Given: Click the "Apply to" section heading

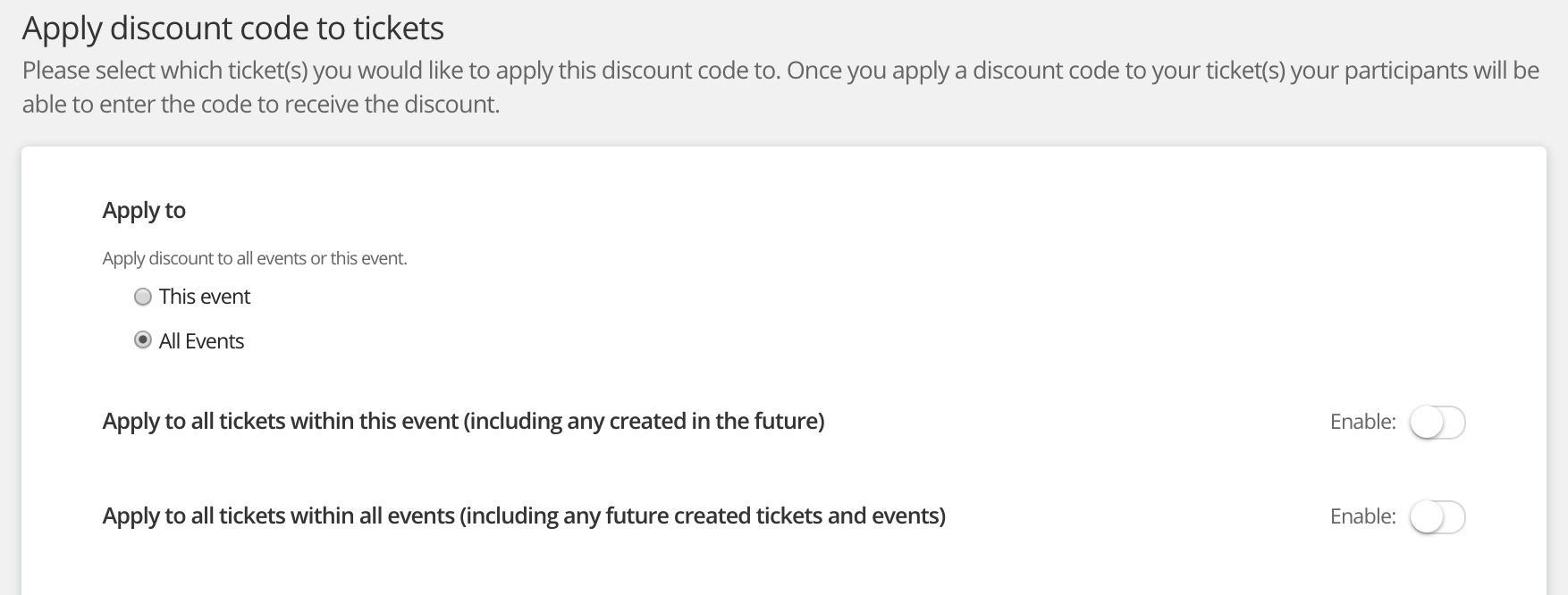Looking at the screenshot, I should click(x=144, y=210).
